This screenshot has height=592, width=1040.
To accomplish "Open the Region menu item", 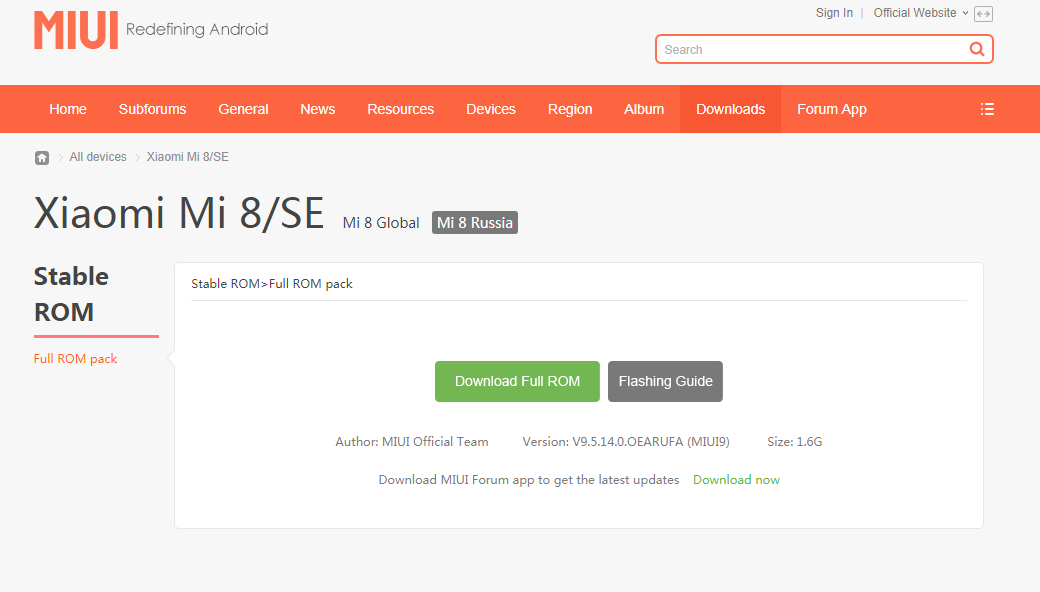I will click(570, 109).
